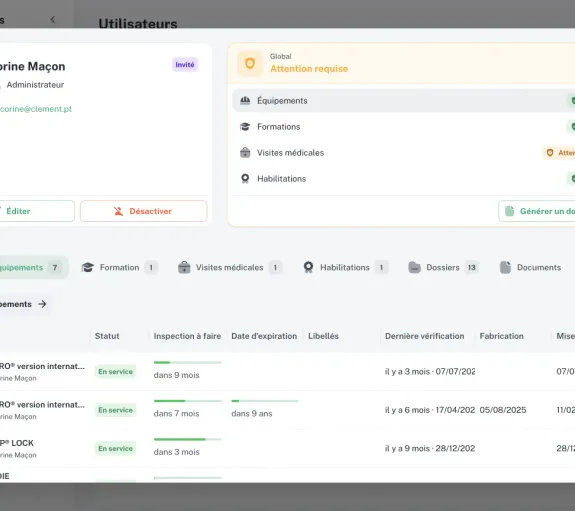Viewport: 575px width, 511px height.
Task: Click the Visites médicales kit icon in summary
Action: point(245,152)
